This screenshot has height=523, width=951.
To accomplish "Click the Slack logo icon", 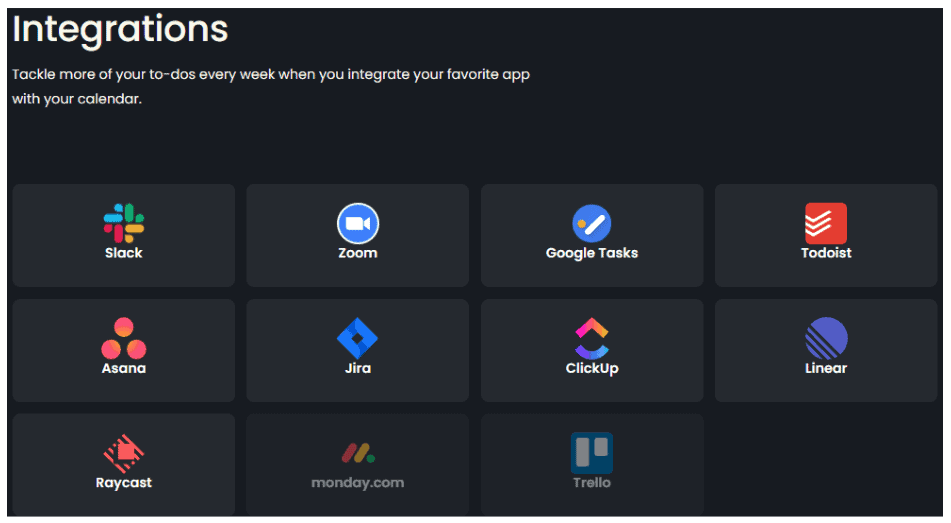I will point(124,223).
